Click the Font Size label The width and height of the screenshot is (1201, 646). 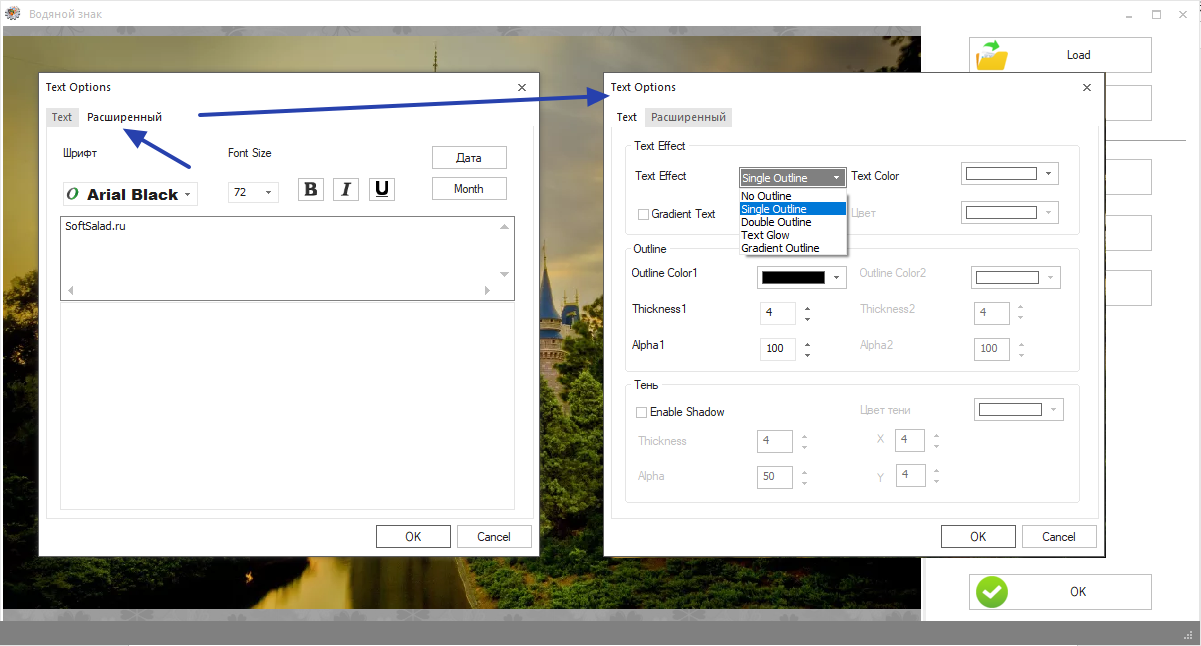pos(250,153)
